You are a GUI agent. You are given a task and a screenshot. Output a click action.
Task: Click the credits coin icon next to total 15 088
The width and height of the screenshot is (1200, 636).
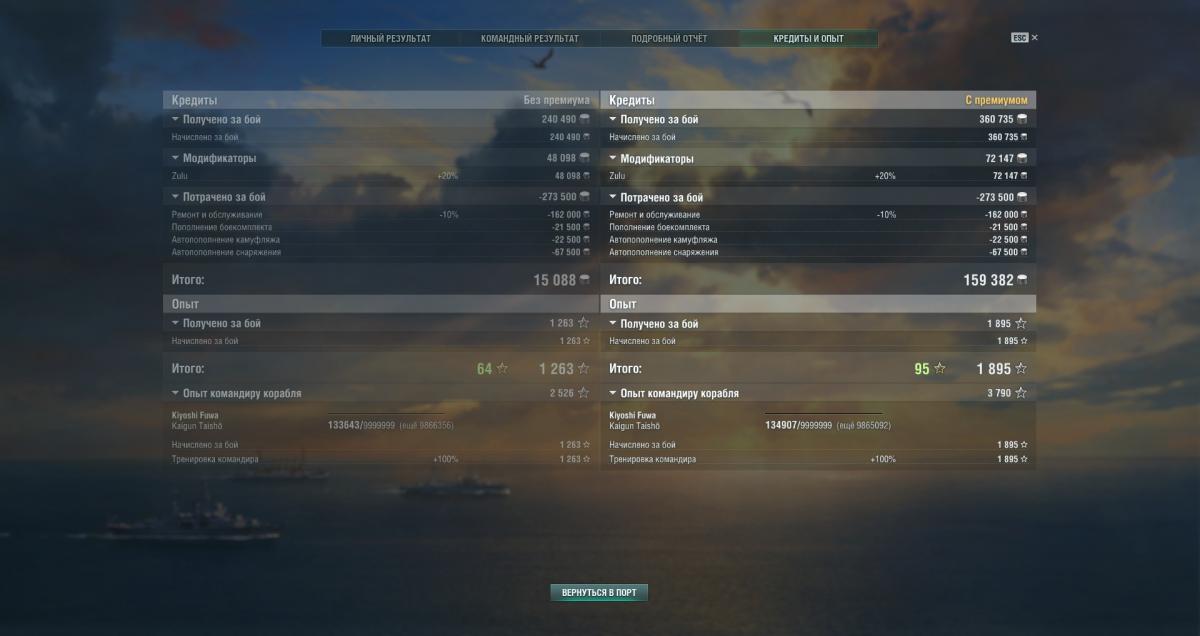pos(585,280)
